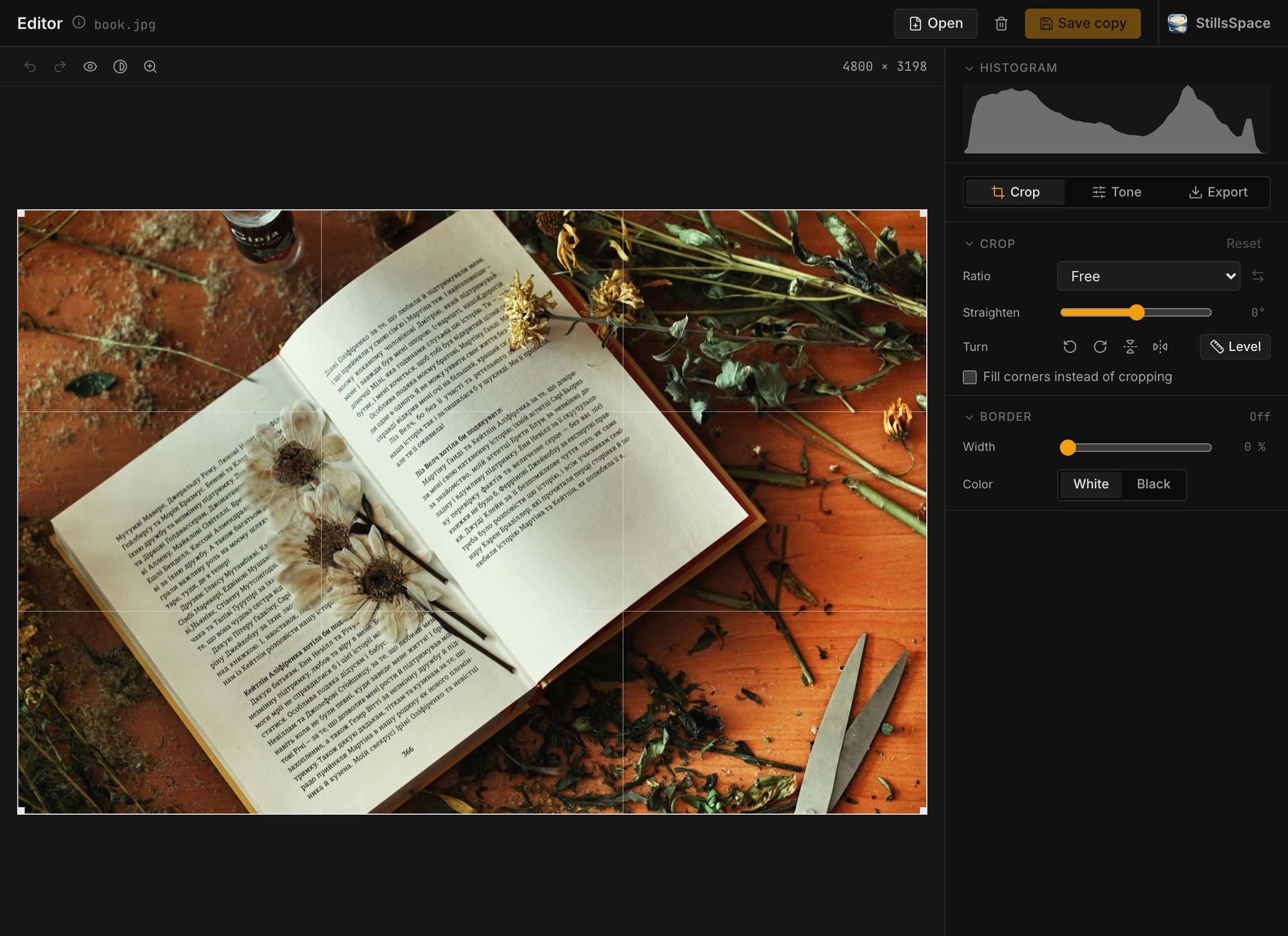The height and width of the screenshot is (936, 1288).
Task: Click the undo arrow icon
Action: coord(30,66)
